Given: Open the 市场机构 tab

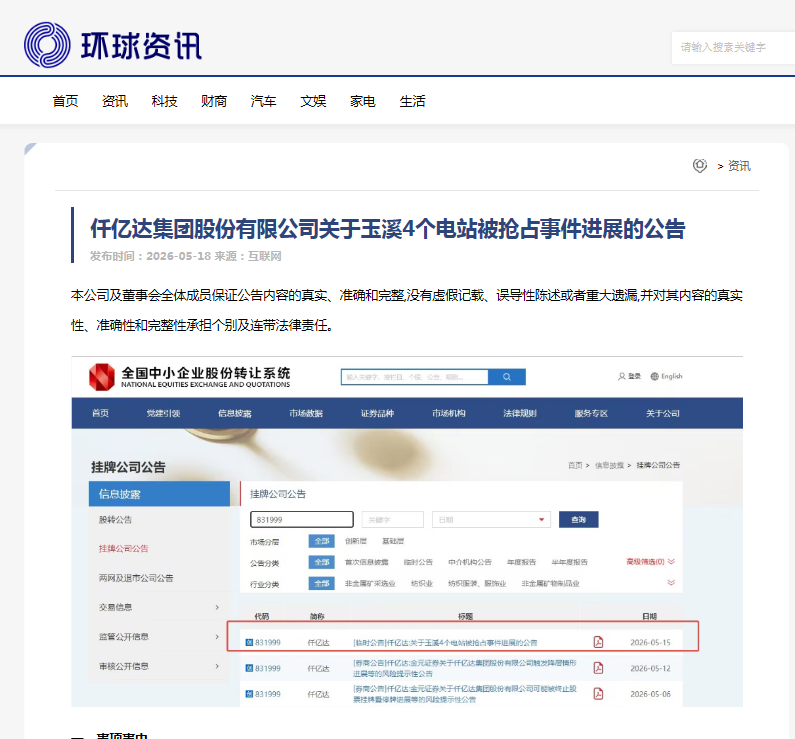Looking at the screenshot, I should tap(449, 413).
